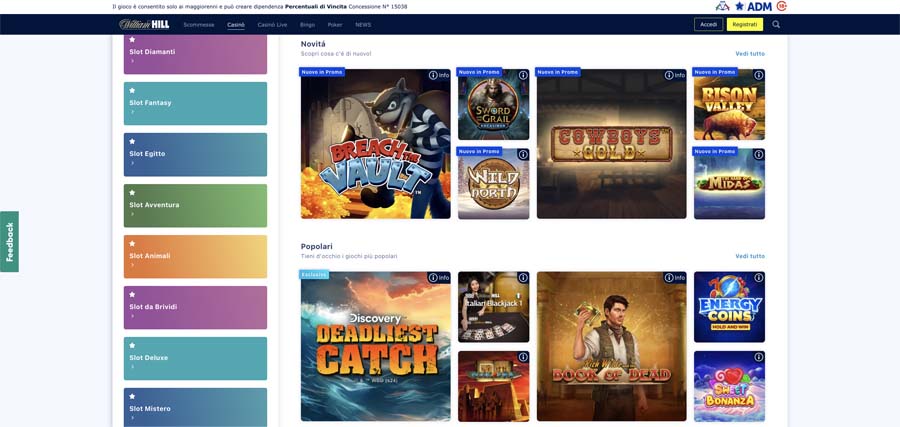This screenshot has width=900, height=427.
Task: Expand the Slot Avventura category arrow
Action: click(133, 214)
